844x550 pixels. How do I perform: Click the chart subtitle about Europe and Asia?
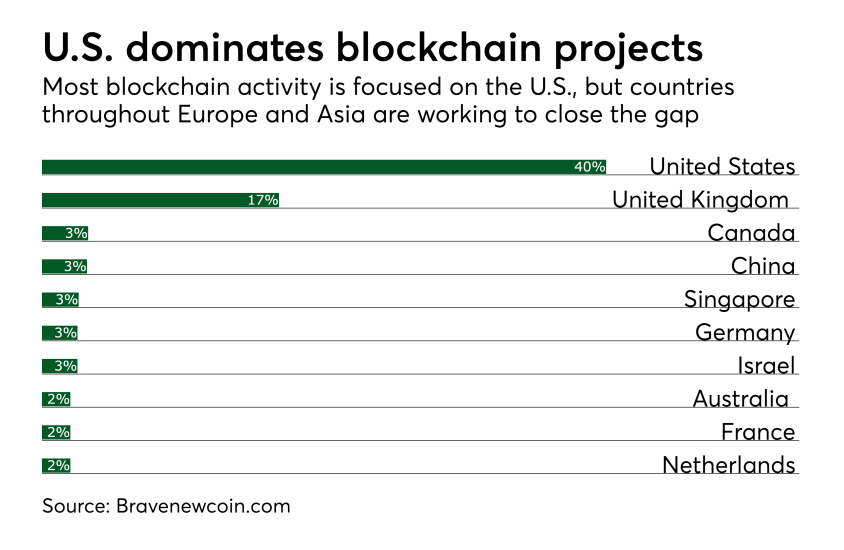point(388,101)
